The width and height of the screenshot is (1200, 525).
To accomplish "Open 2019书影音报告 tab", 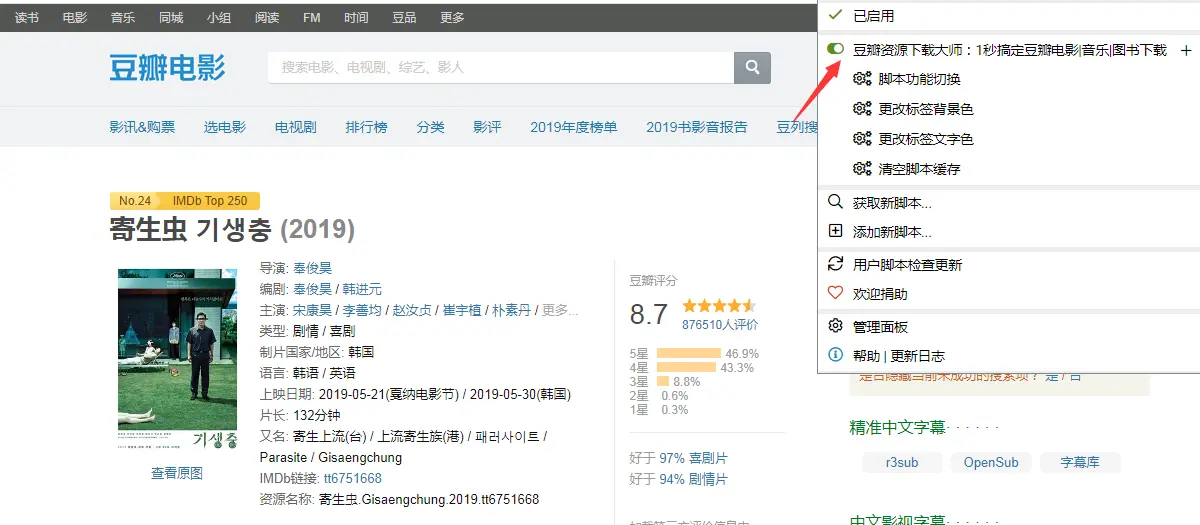I will pos(697,127).
